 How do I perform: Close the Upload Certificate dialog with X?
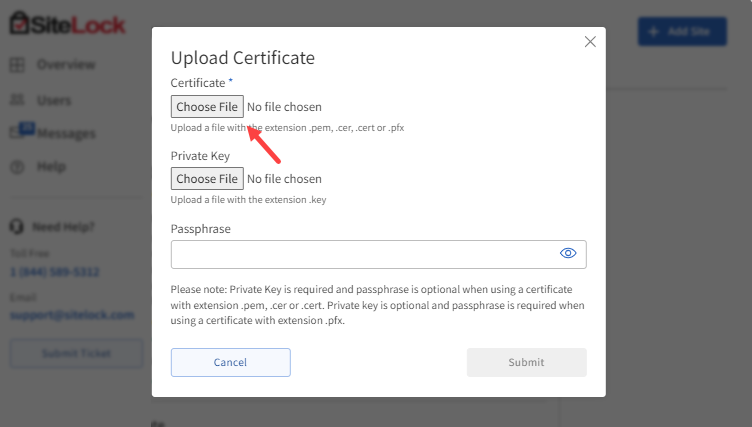[590, 42]
